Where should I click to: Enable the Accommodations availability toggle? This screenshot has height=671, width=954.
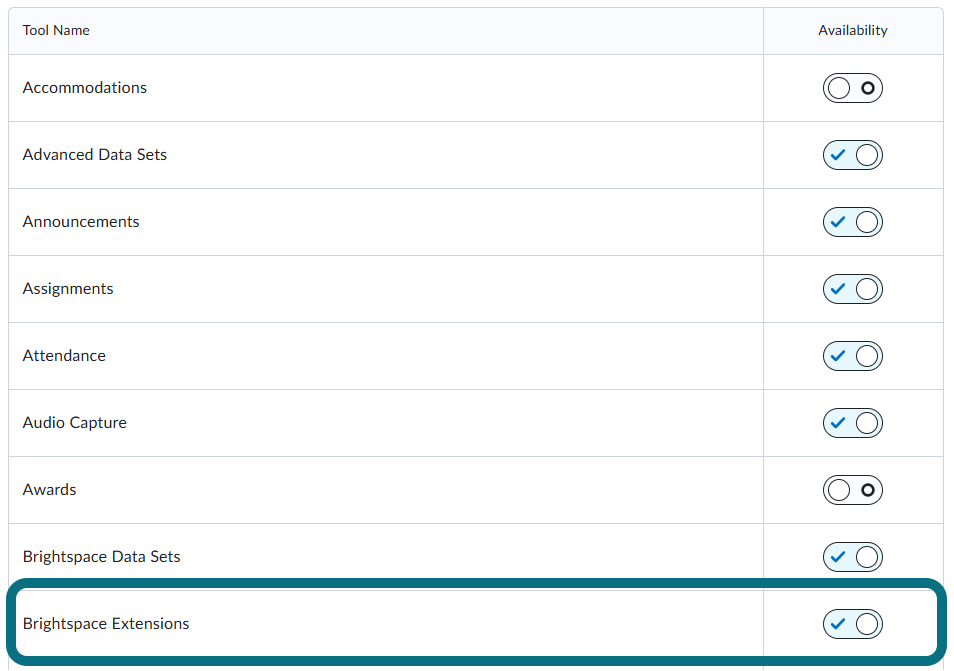coord(852,88)
